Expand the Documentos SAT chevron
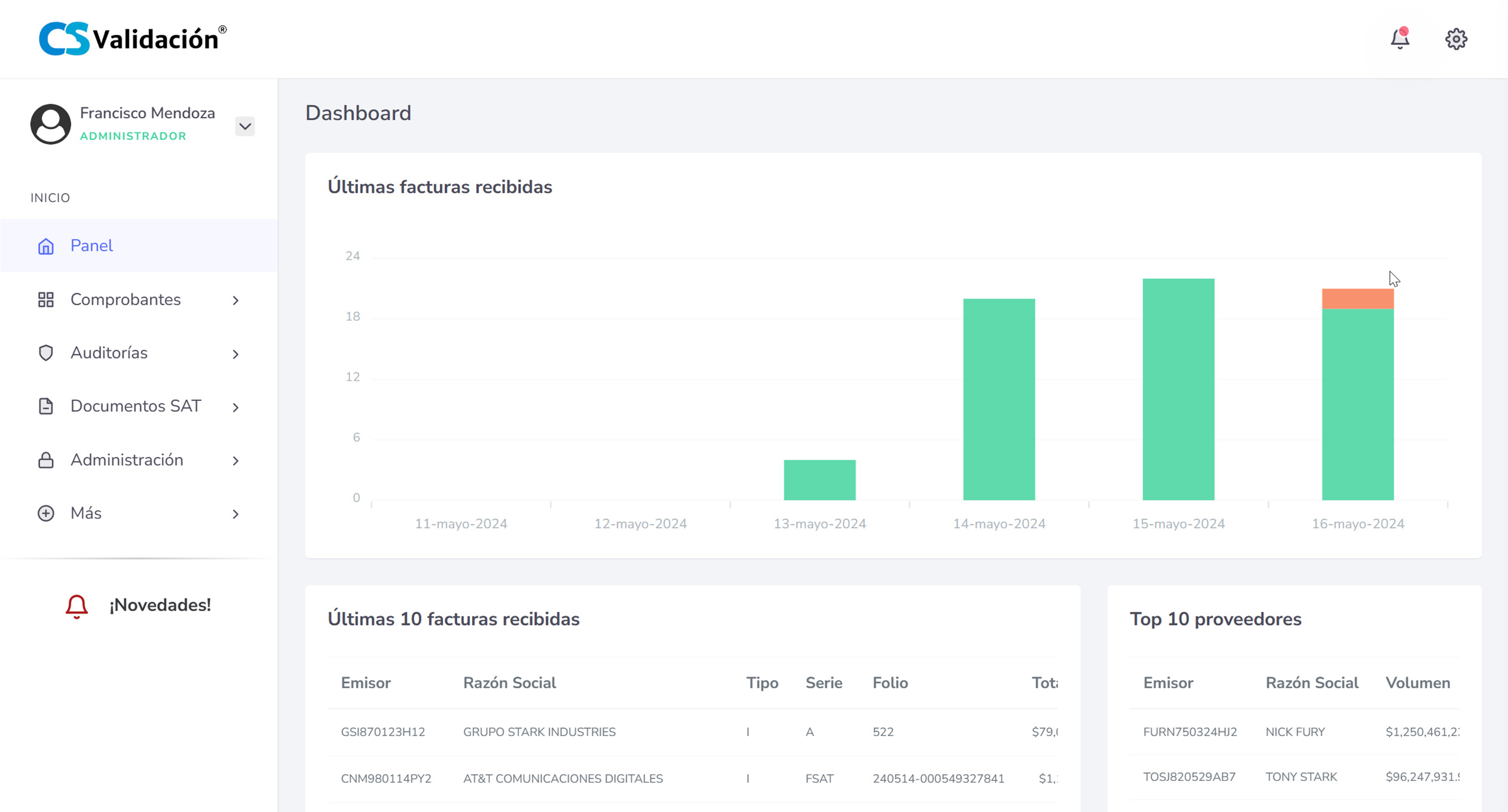Screen dimensions: 1508x812 click(x=235, y=407)
